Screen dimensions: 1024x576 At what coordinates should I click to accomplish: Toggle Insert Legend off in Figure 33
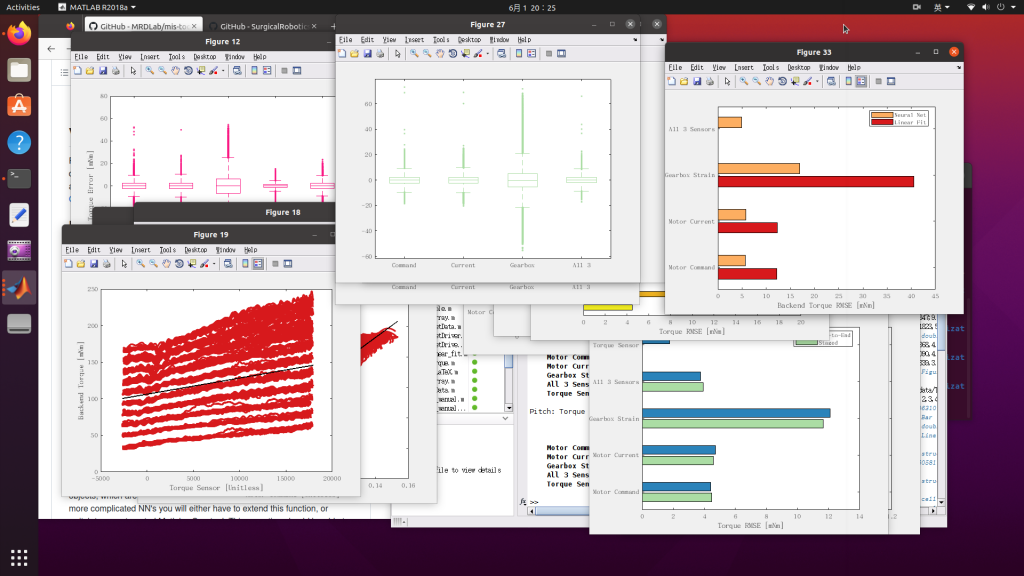(861, 82)
